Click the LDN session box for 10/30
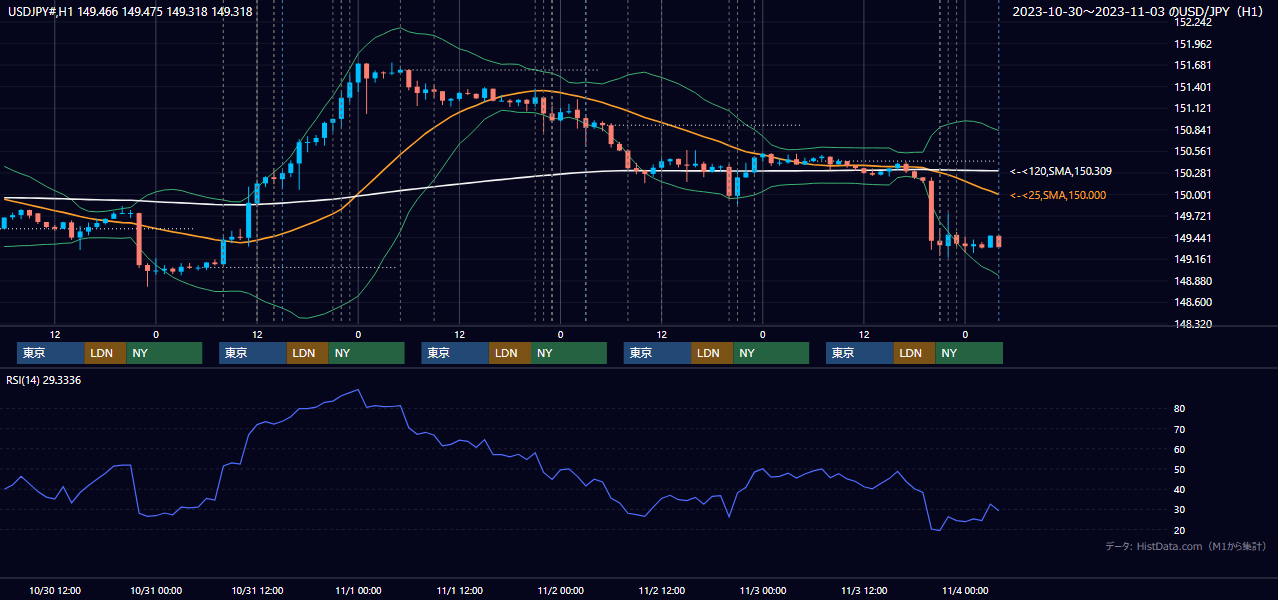 tap(105, 353)
